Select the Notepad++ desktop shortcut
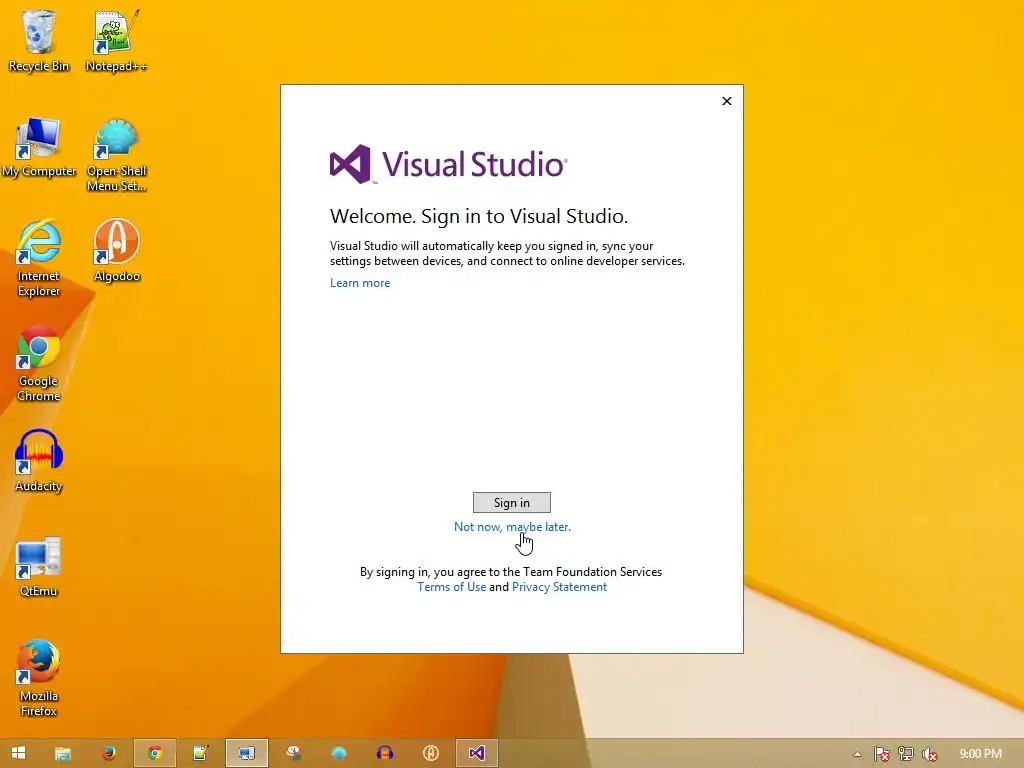Image resolution: width=1024 pixels, height=768 pixels. [116, 41]
